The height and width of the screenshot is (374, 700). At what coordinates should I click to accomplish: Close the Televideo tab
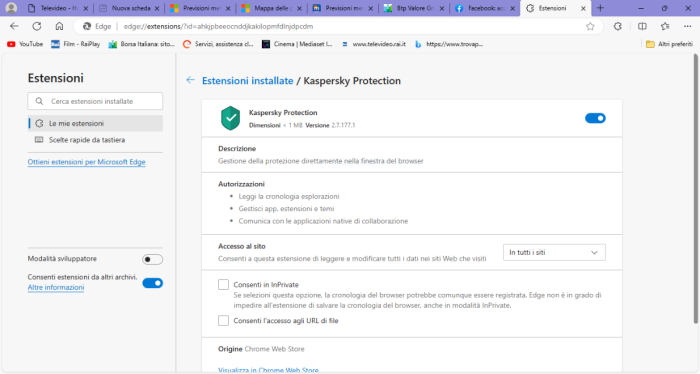86,8
